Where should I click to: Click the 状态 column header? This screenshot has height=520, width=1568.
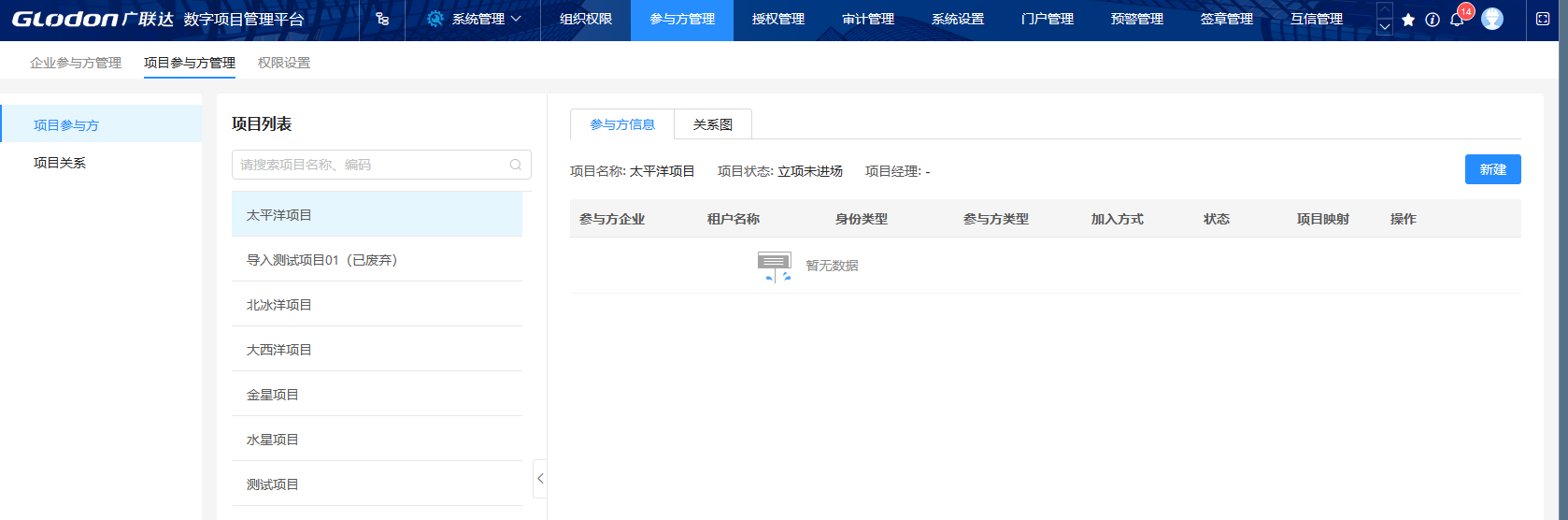[x=1217, y=219]
